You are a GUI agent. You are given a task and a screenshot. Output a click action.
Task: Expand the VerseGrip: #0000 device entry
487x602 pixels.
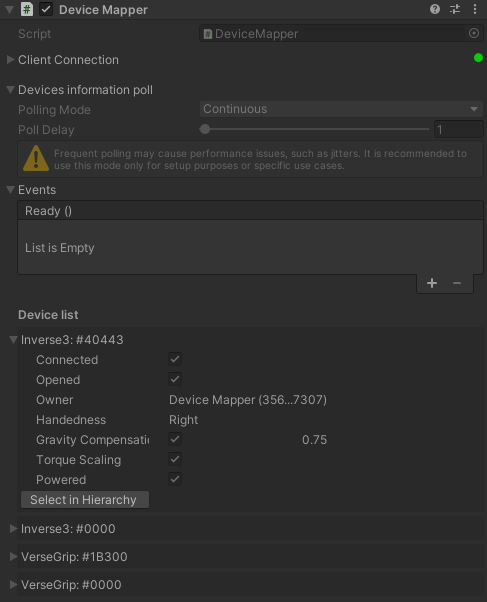(13, 584)
